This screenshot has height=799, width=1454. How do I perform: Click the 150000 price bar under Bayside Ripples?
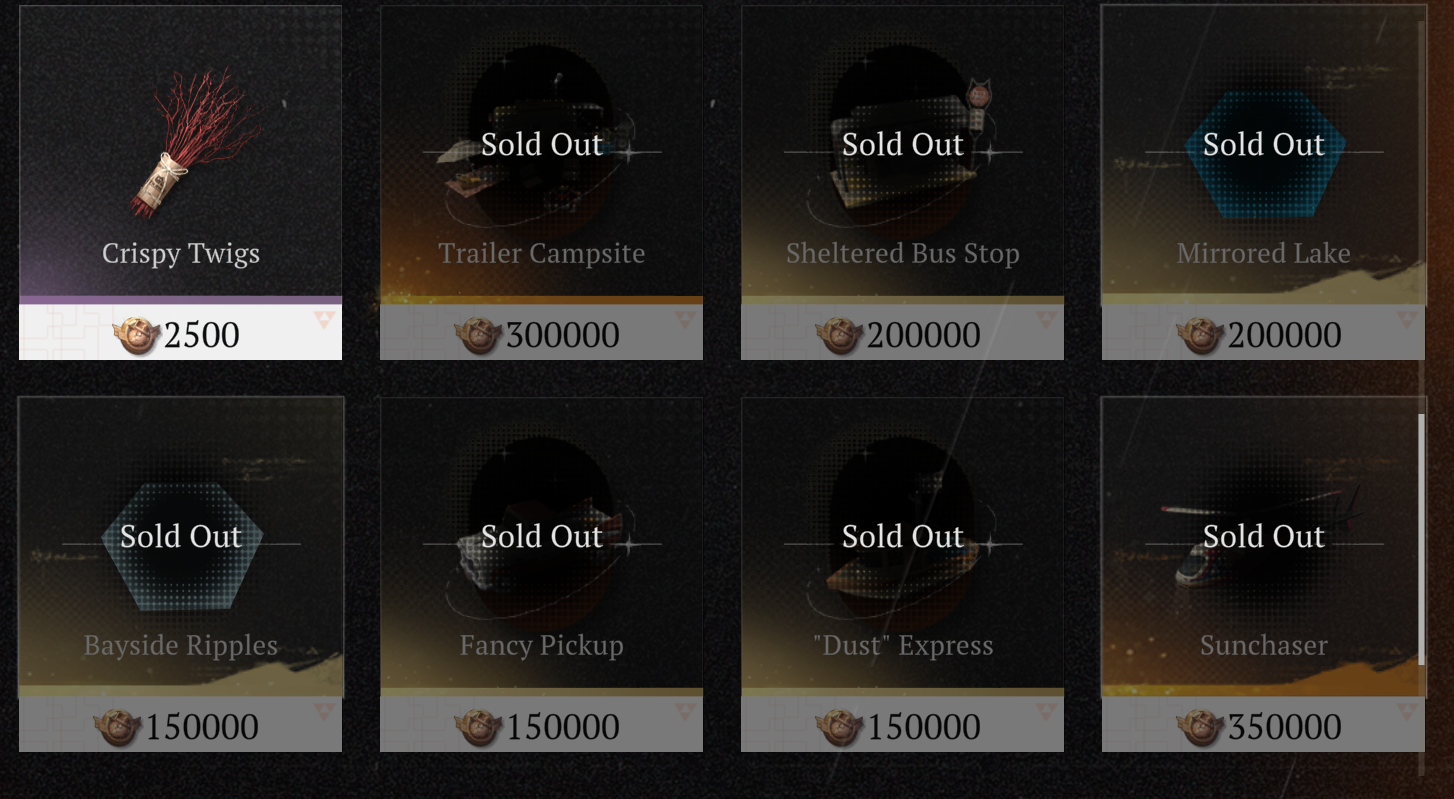coord(181,724)
